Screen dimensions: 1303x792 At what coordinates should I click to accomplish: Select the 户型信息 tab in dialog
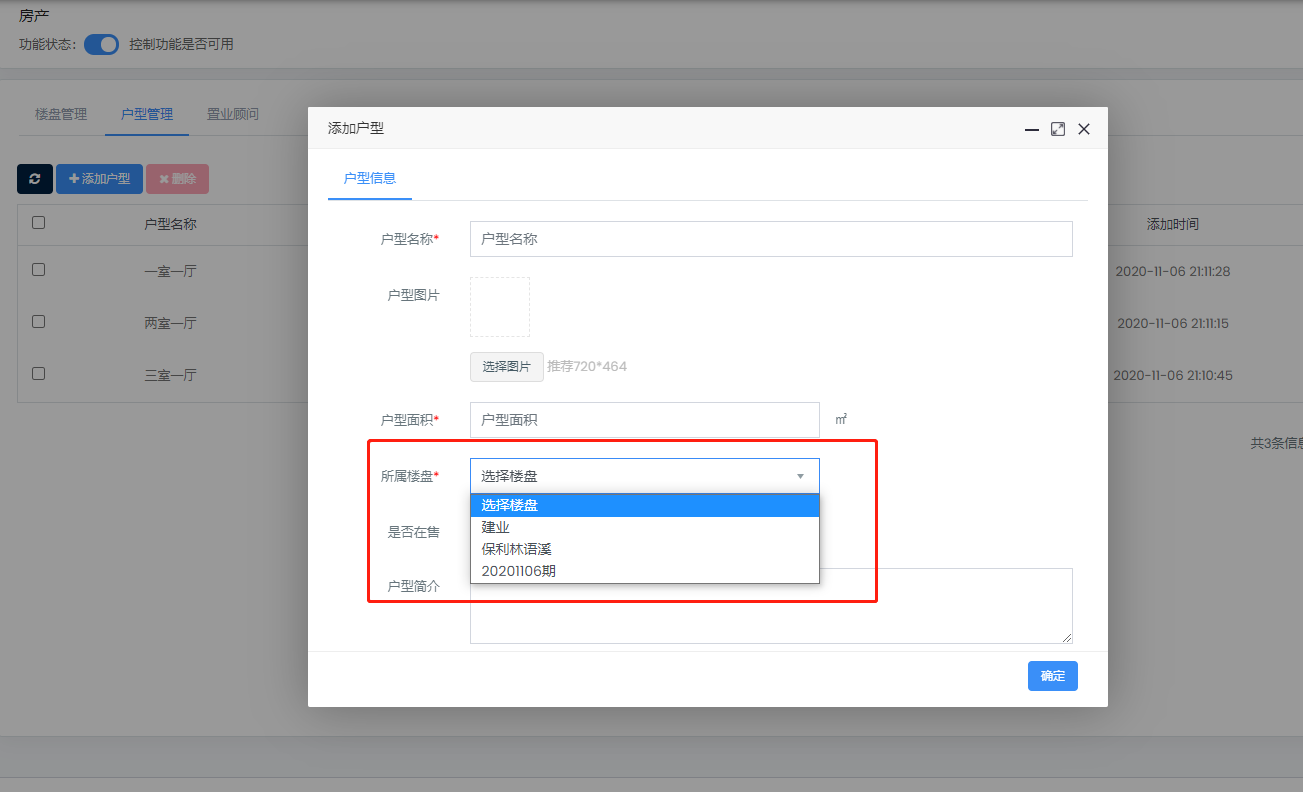coord(370,178)
